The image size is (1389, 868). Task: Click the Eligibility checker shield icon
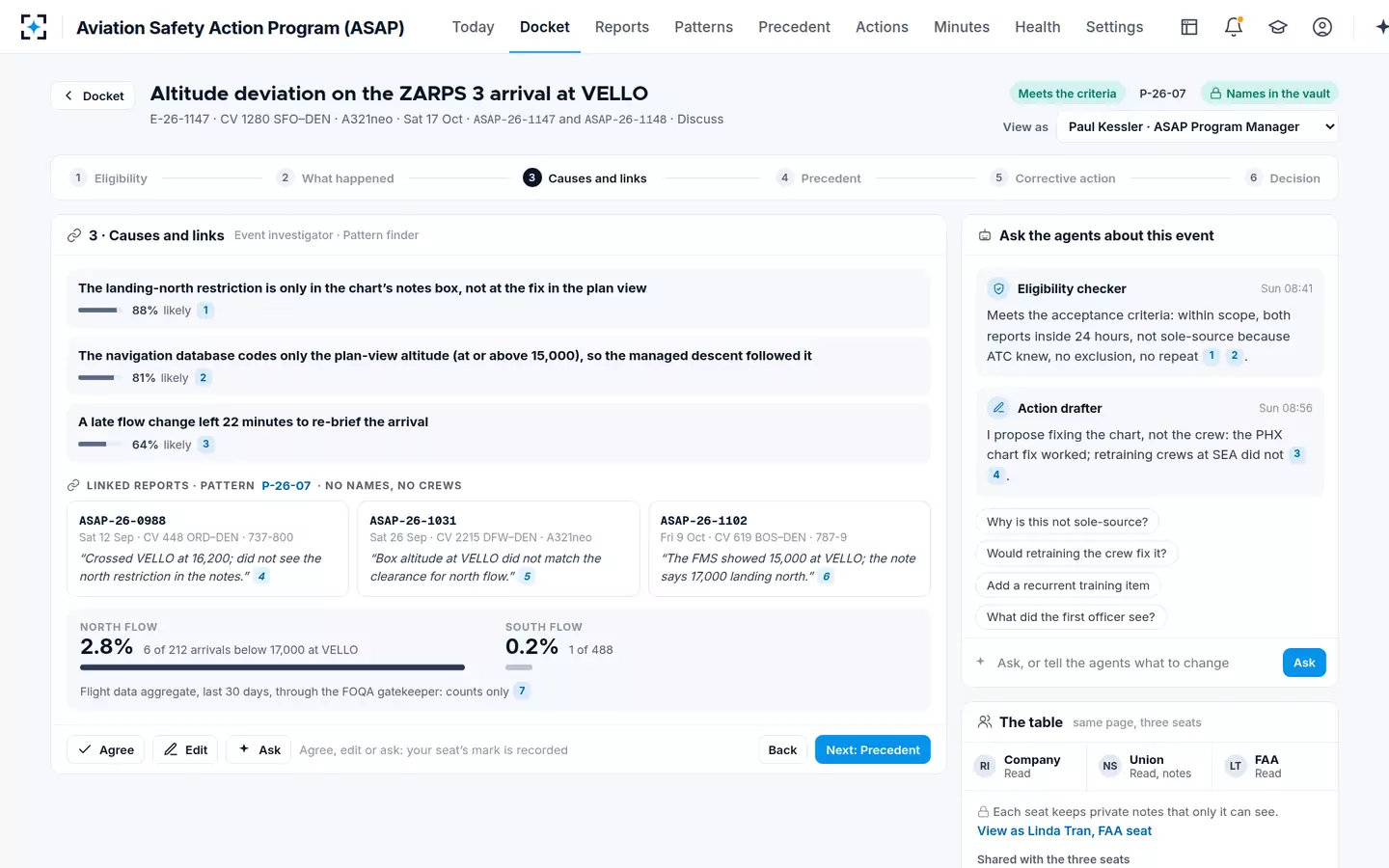[999, 288]
